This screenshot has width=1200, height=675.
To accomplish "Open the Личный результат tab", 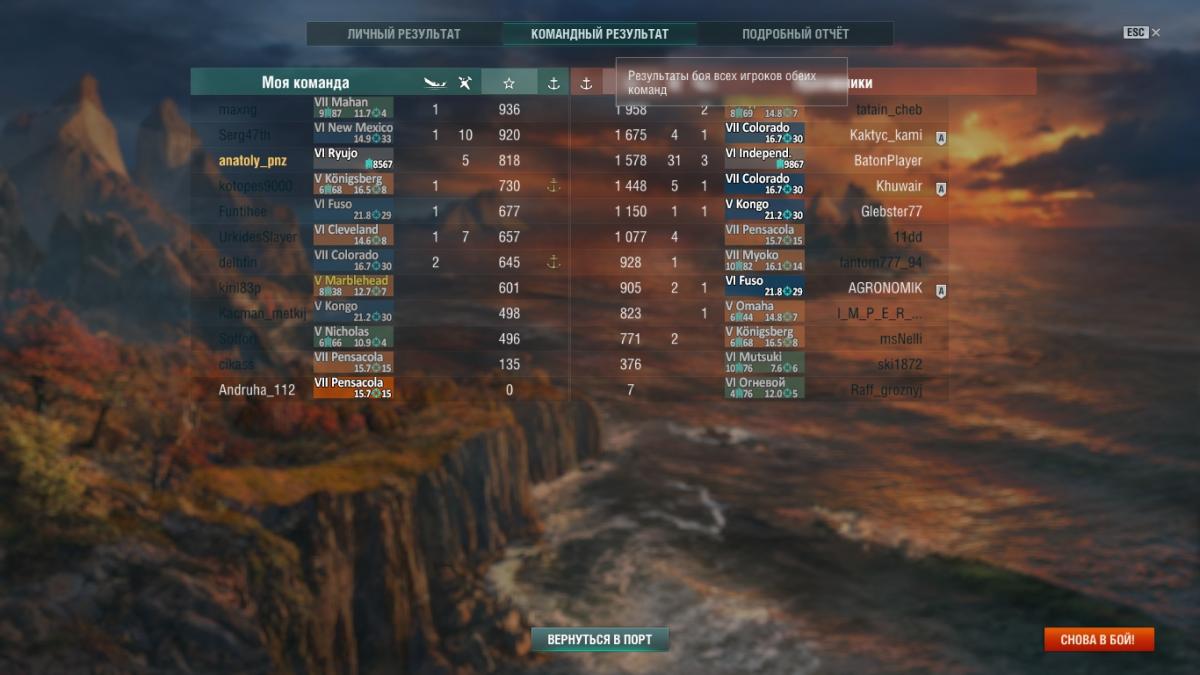I will 404,34.
